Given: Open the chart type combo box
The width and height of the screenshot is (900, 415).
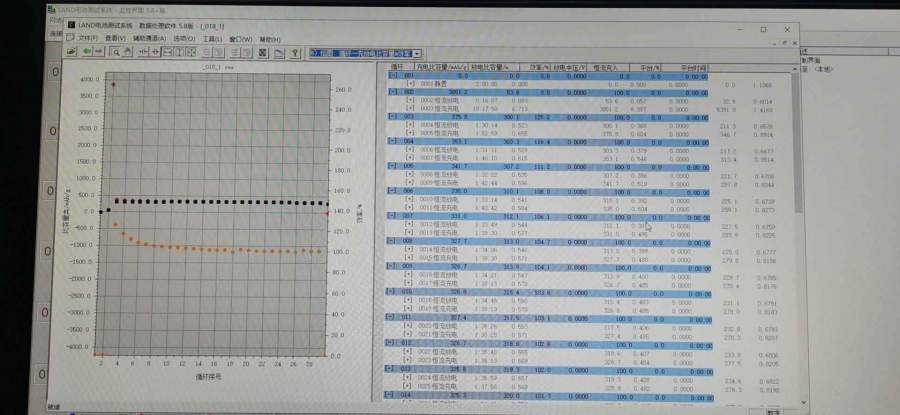Looking at the screenshot, I should click(365, 53).
